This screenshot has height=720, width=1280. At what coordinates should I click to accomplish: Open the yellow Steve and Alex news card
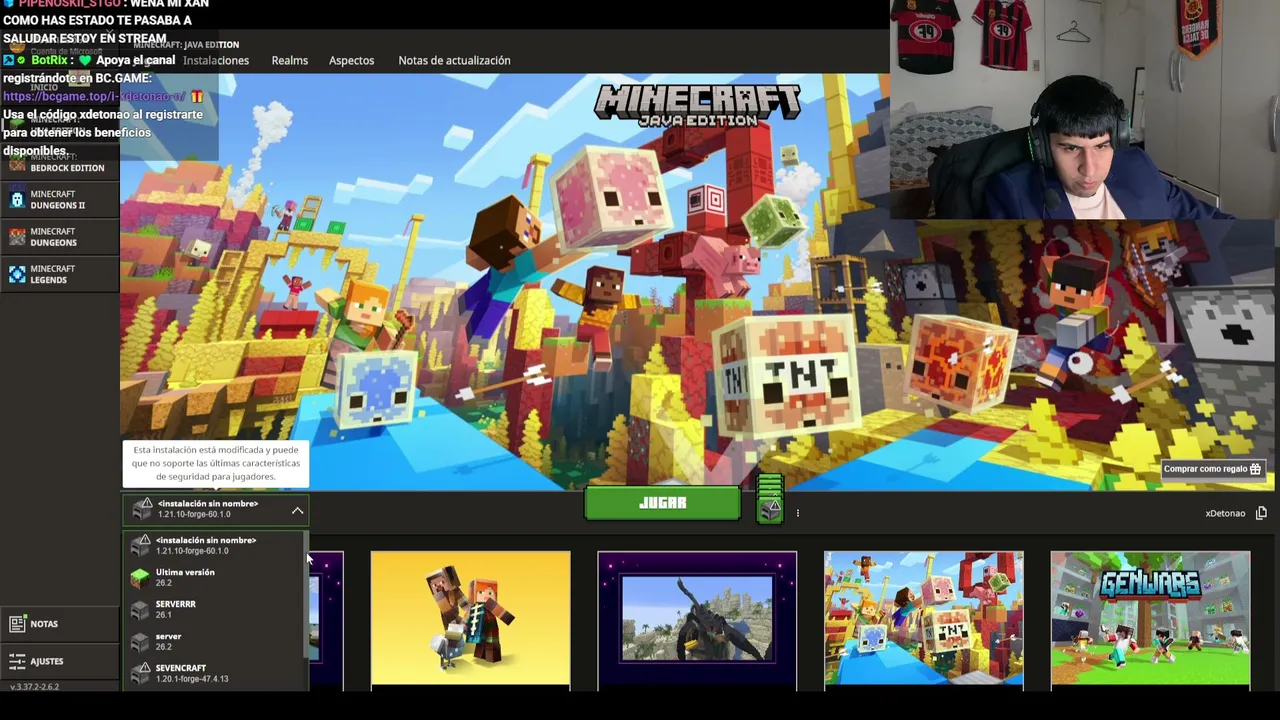coord(471,620)
